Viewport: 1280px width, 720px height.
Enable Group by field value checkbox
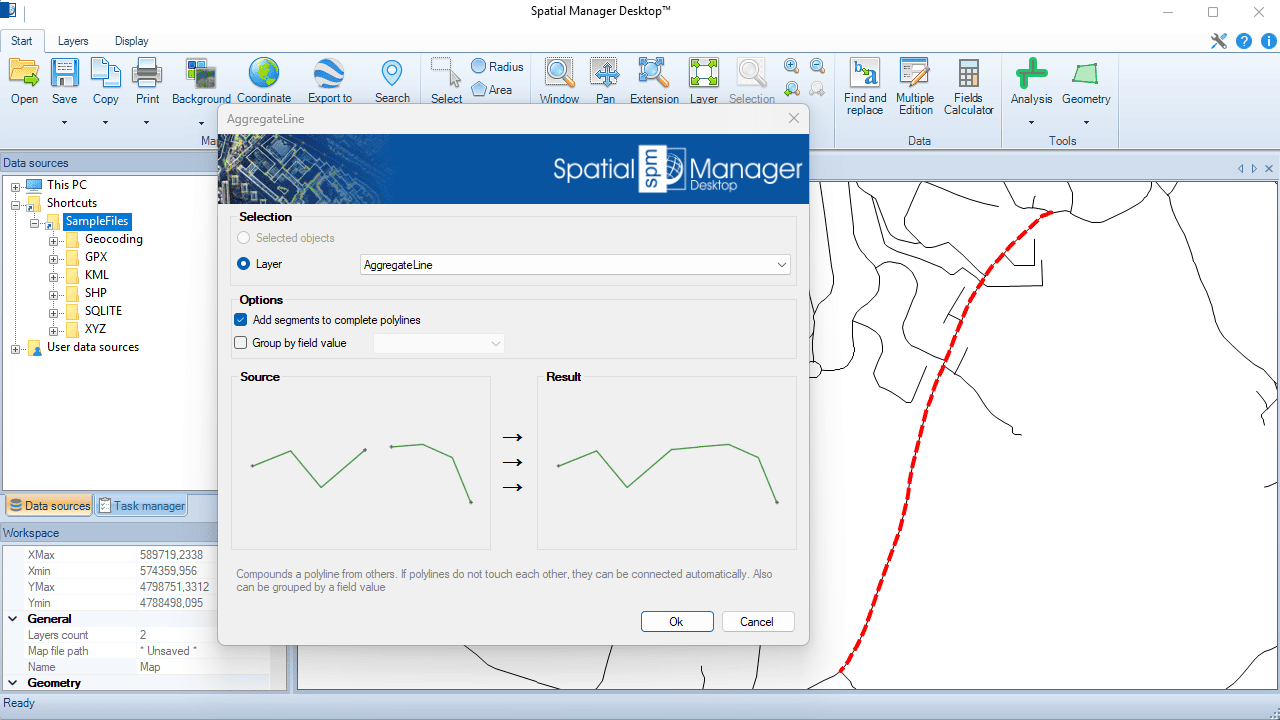[x=241, y=343]
